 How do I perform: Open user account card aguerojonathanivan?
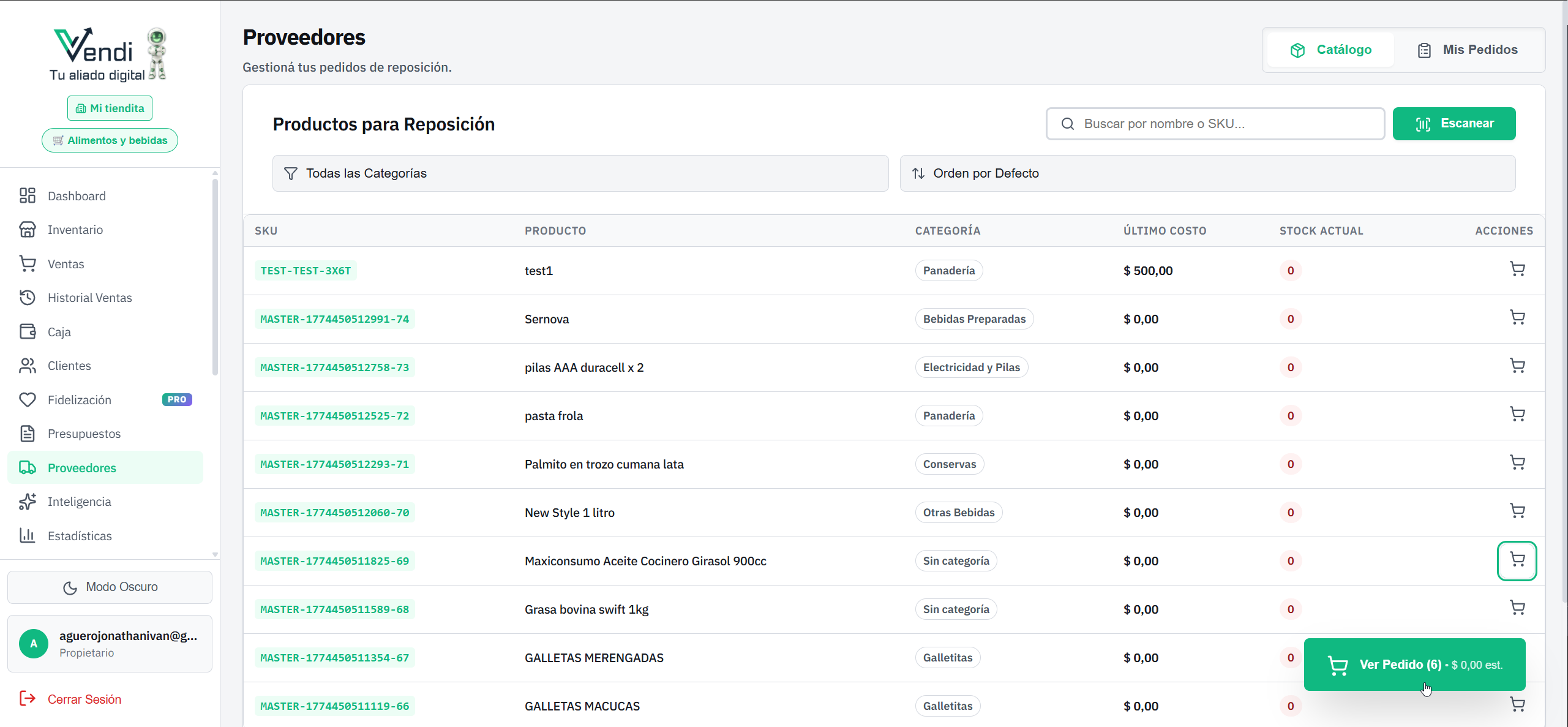pos(110,643)
